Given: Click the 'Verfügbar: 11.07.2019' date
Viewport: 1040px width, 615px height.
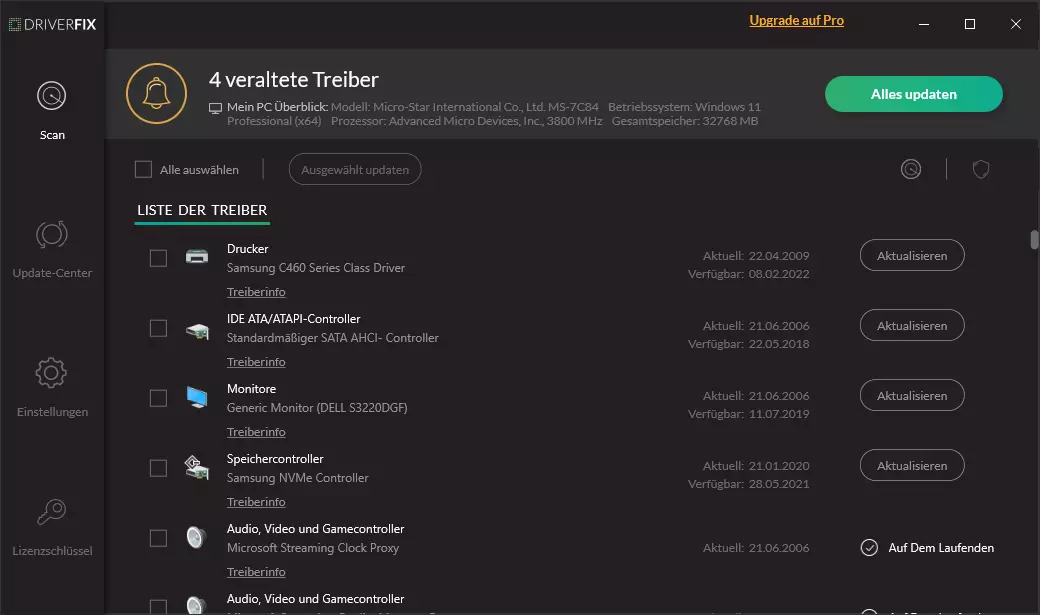Looking at the screenshot, I should (x=748, y=414).
